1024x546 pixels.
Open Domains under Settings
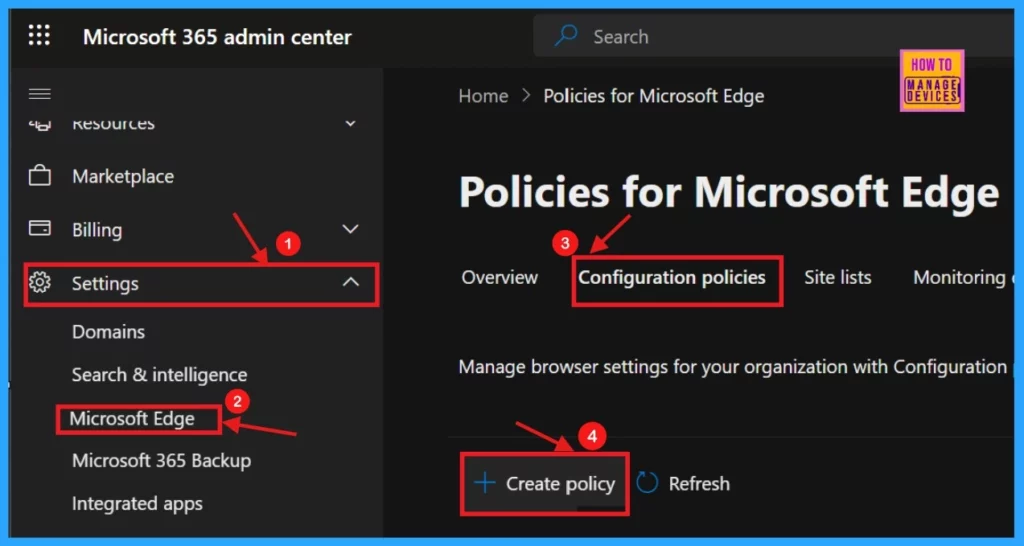tap(108, 332)
